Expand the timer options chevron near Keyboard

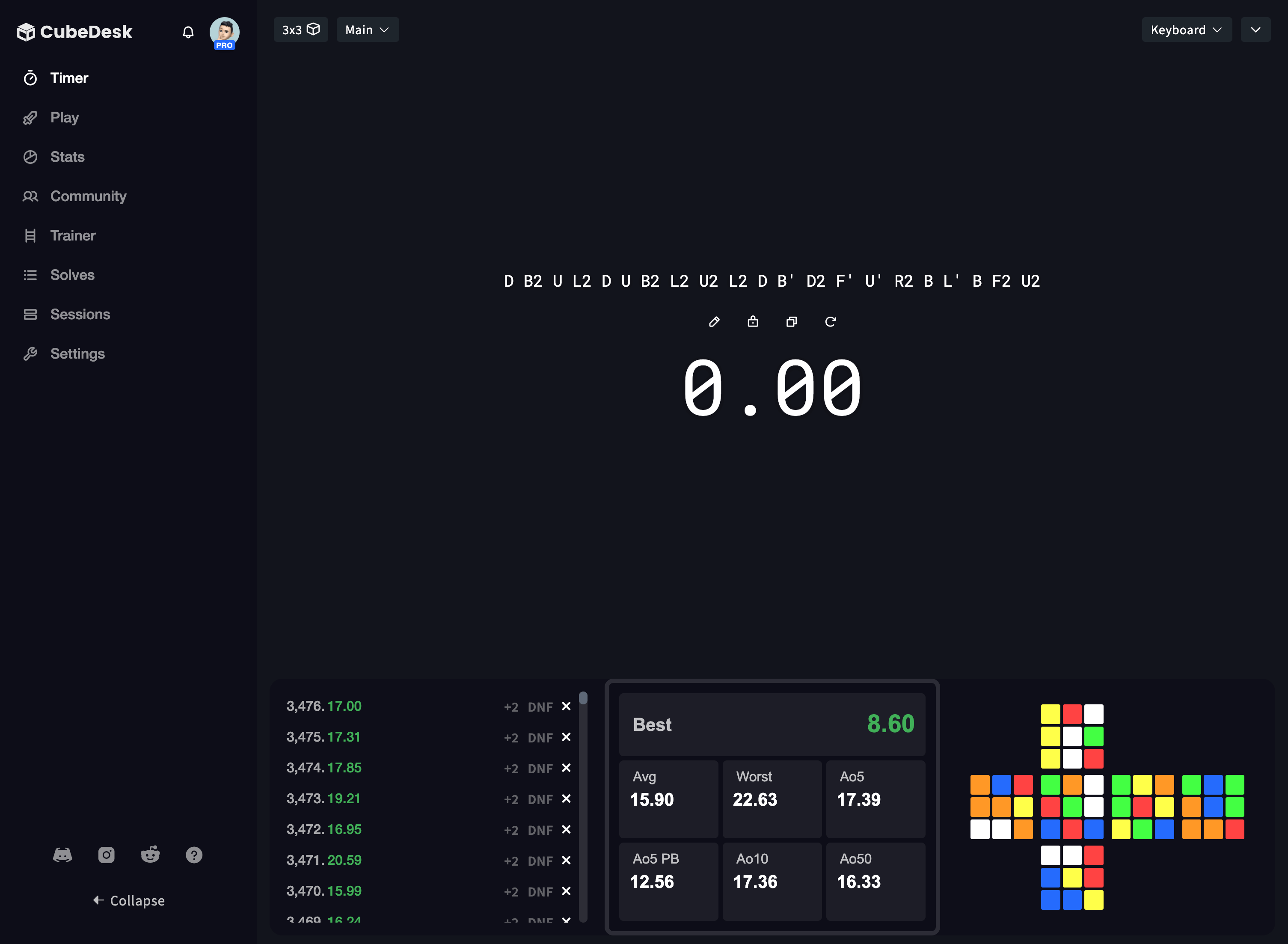1255,29
